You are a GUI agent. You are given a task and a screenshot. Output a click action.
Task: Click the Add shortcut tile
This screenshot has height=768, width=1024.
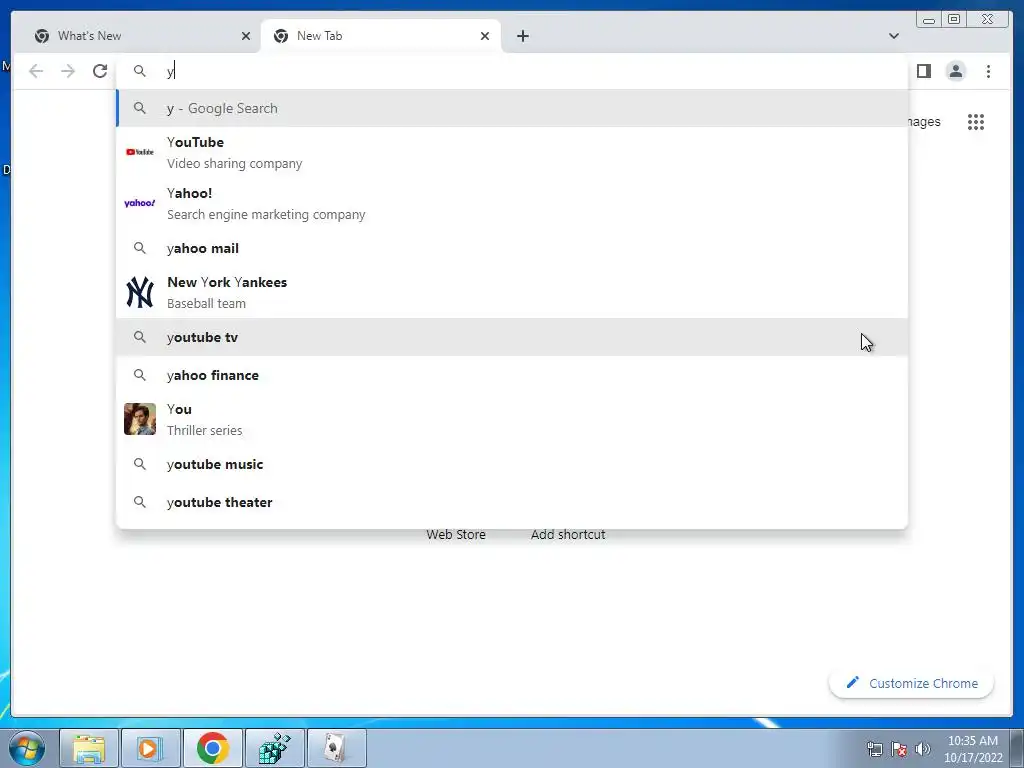coord(568,534)
